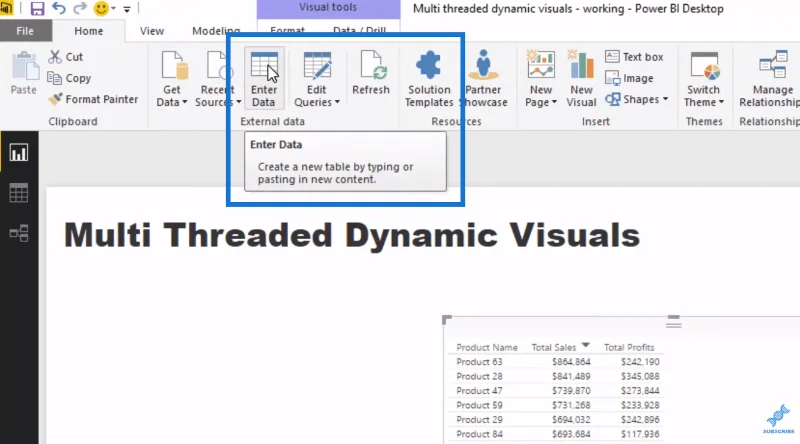The height and width of the screenshot is (444, 800).
Task: Click the Switch Theme icon
Action: click(x=705, y=65)
